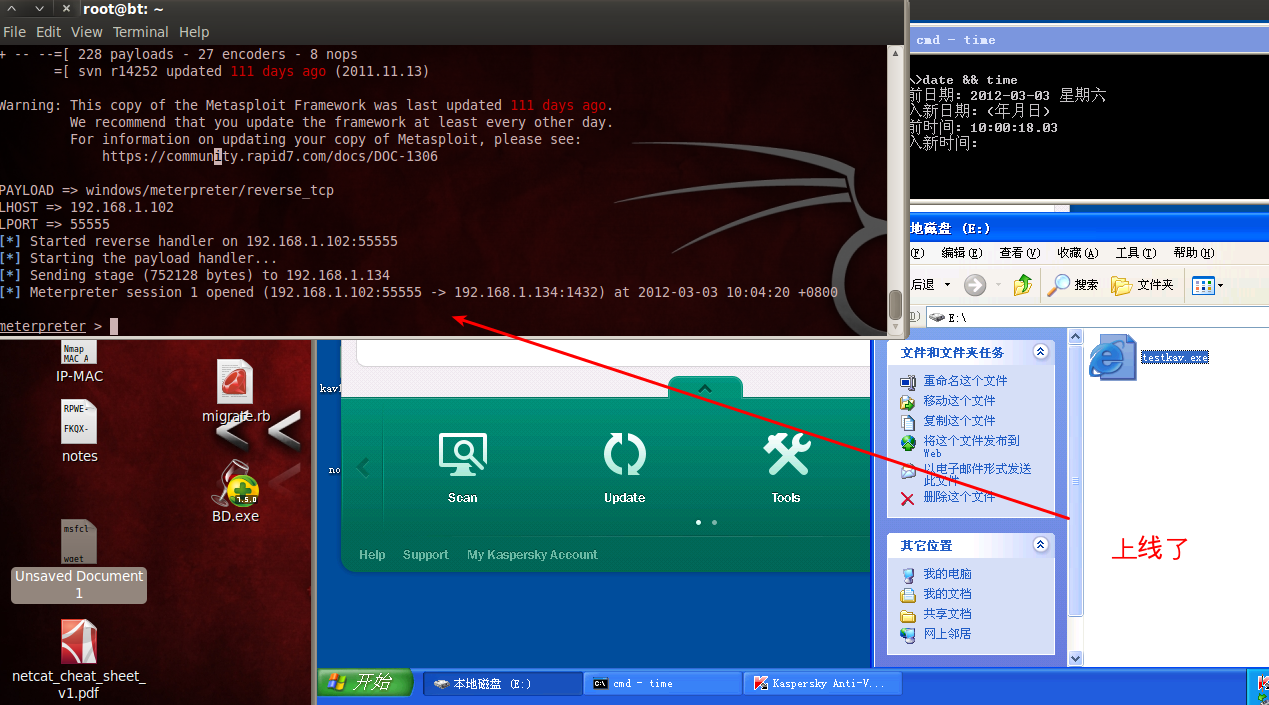
Task: Toggle the 文件夹 folders pane button
Action: (1143, 285)
